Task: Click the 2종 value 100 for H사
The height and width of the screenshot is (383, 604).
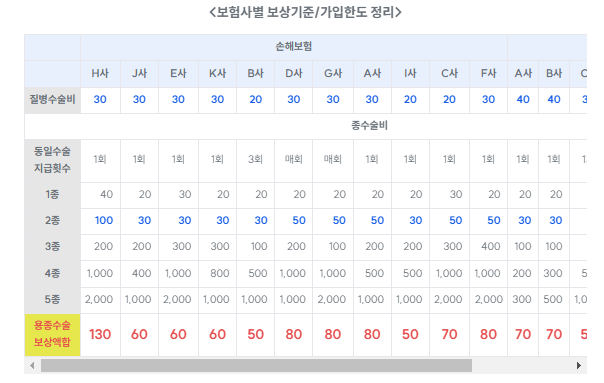Action: click(104, 220)
